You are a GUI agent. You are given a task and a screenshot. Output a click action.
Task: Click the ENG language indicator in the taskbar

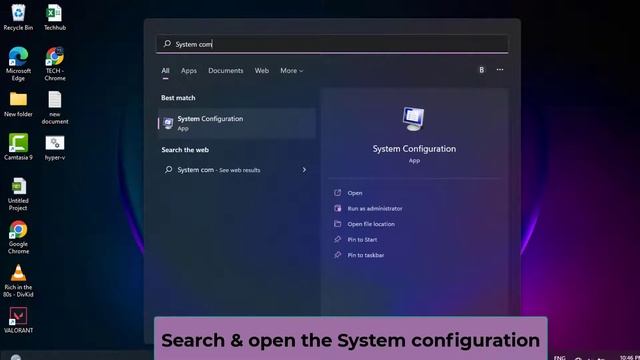560,358
